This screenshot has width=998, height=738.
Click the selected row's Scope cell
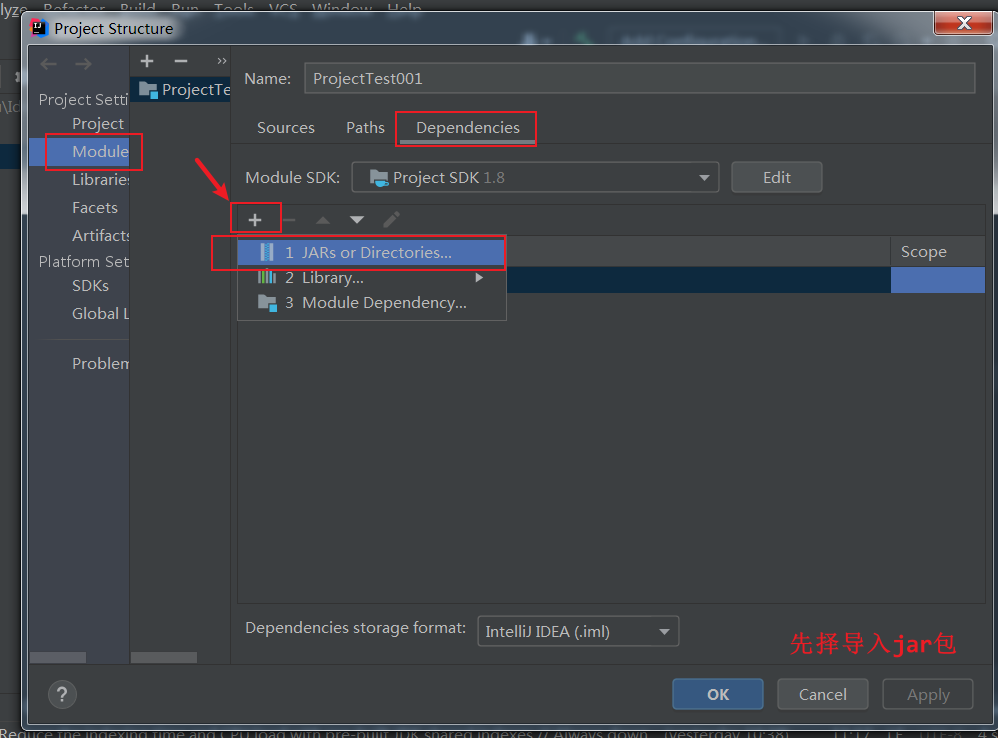click(938, 280)
